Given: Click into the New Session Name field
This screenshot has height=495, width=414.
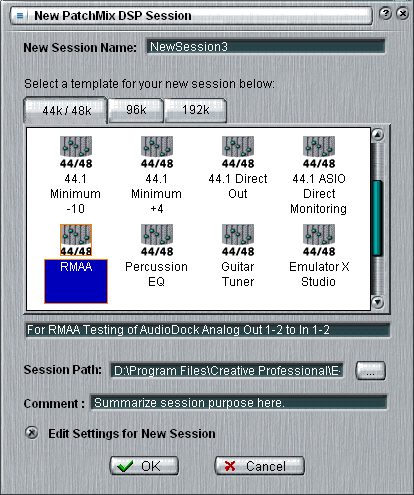Looking at the screenshot, I should pyautogui.click(x=266, y=46).
